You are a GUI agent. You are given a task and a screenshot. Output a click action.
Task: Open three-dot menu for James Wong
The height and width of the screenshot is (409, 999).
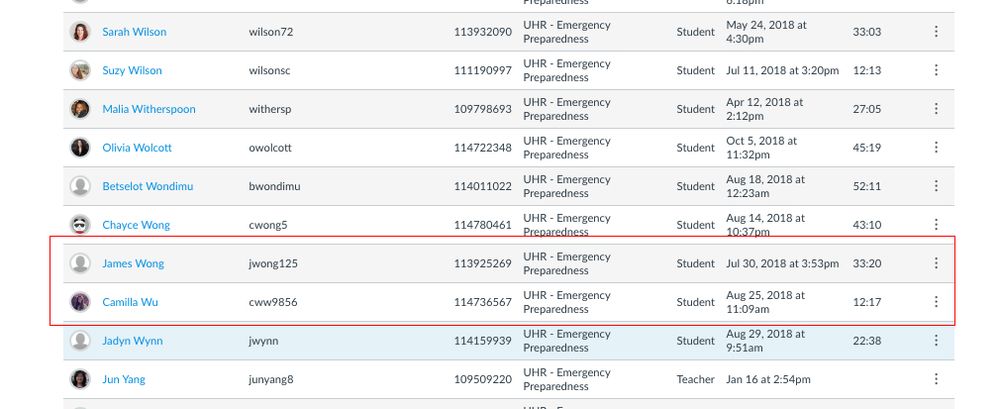[936, 263]
